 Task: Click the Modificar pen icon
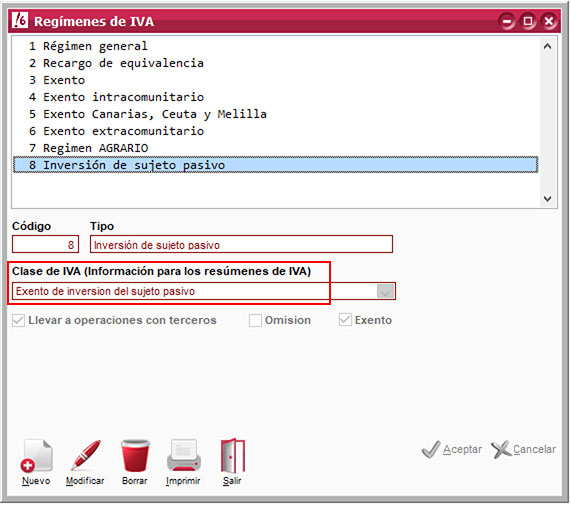click(86, 455)
